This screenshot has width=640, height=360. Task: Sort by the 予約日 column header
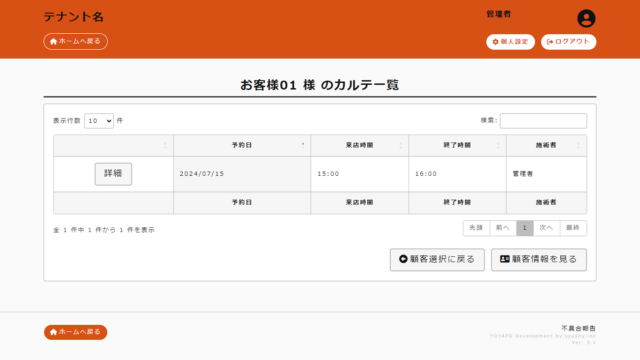coord(242,145)
